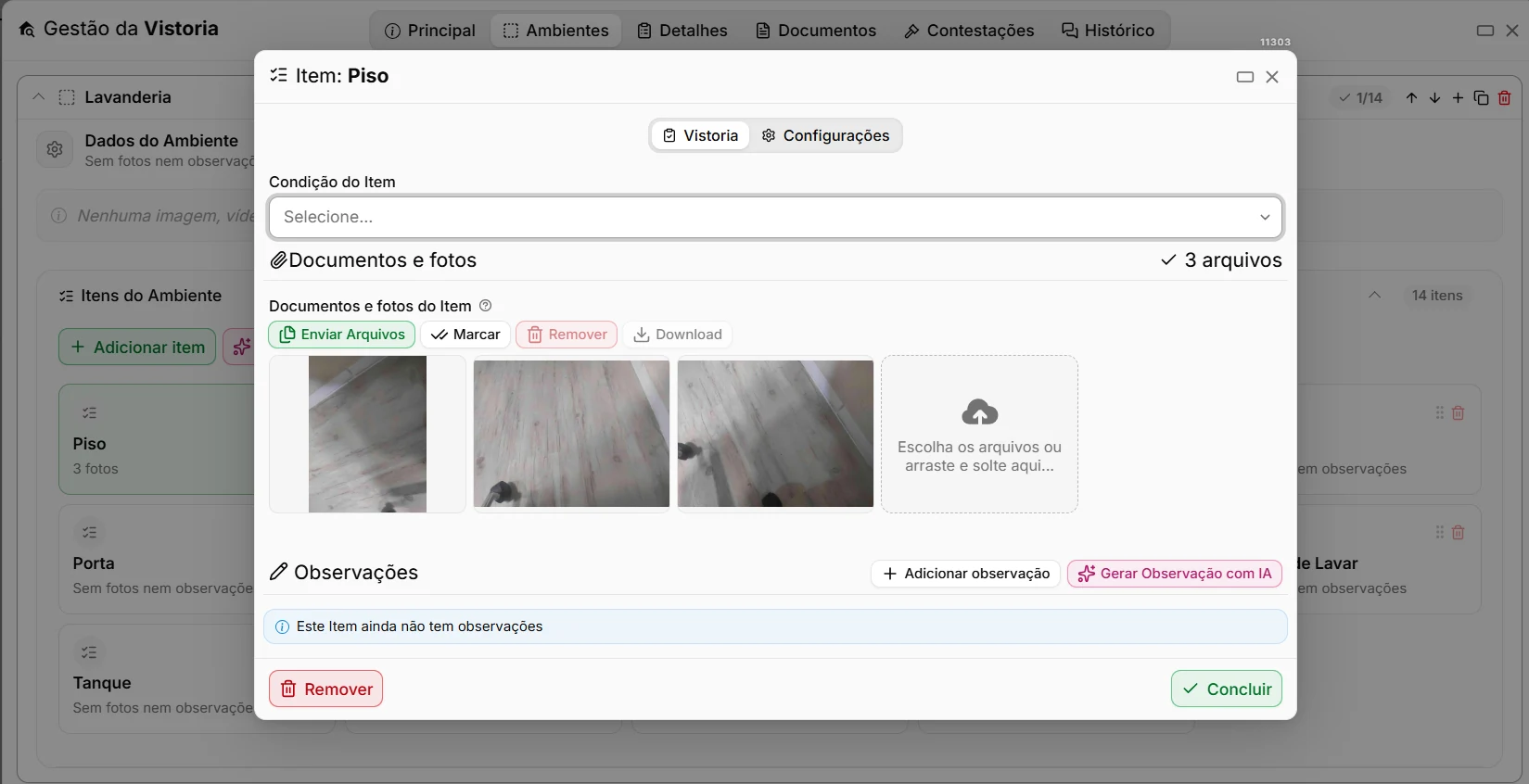1529x784 pixels.
Task: Click the pink AI sparkle button beside Adicionar item
Action: click(x=241, y=347)
